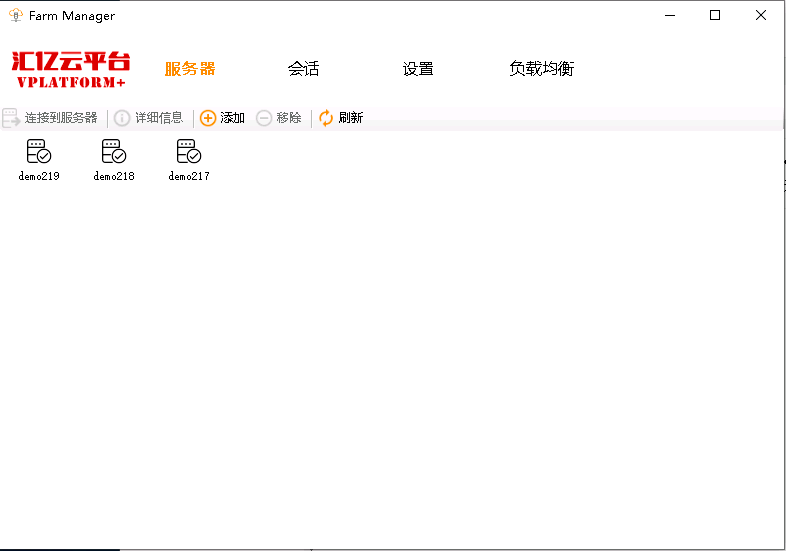786x551 pixels.
Task: Click the minus circle 移除 icon
Action: pos(264,118)
